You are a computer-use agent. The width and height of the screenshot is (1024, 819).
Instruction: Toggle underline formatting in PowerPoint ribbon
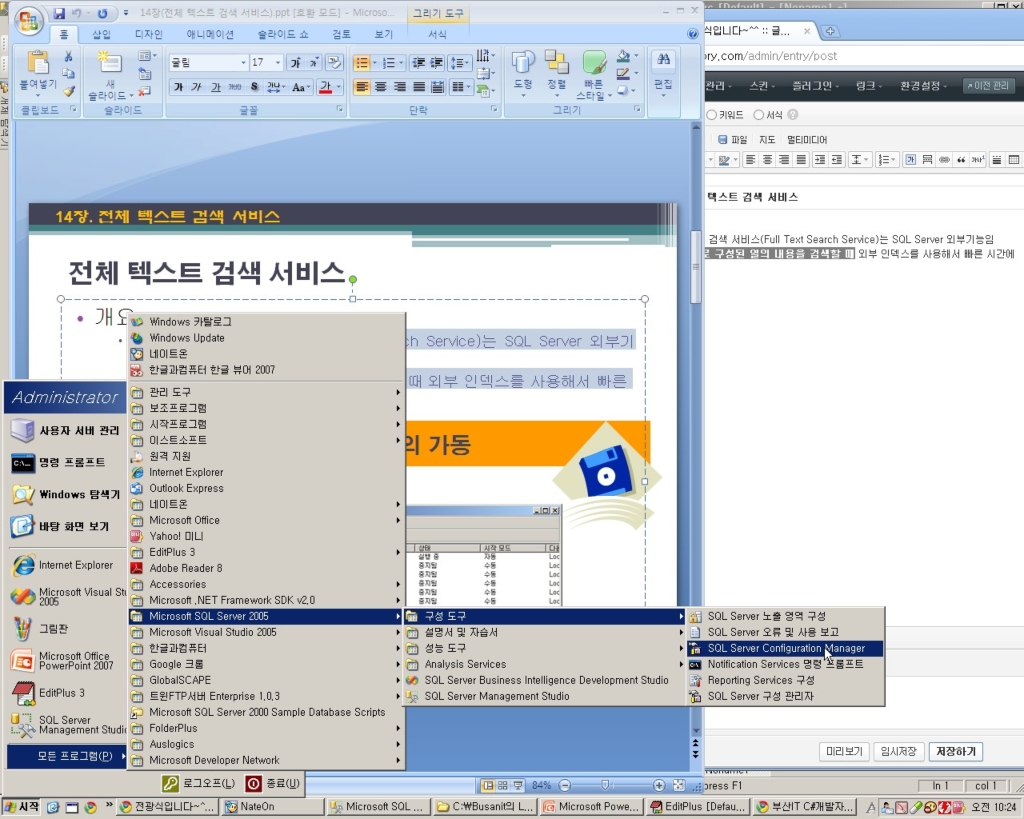(216, 87)
